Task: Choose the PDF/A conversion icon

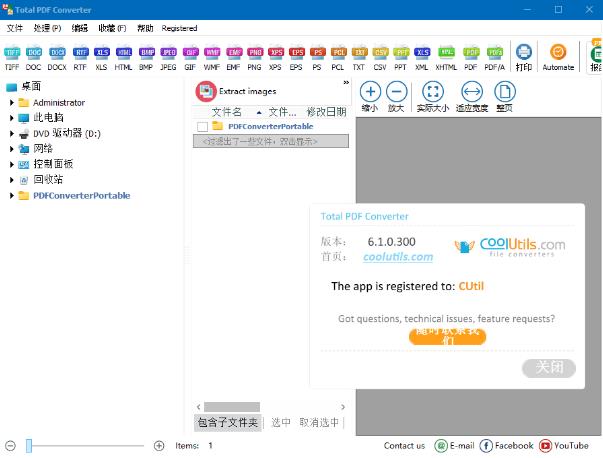Action: 495,58
